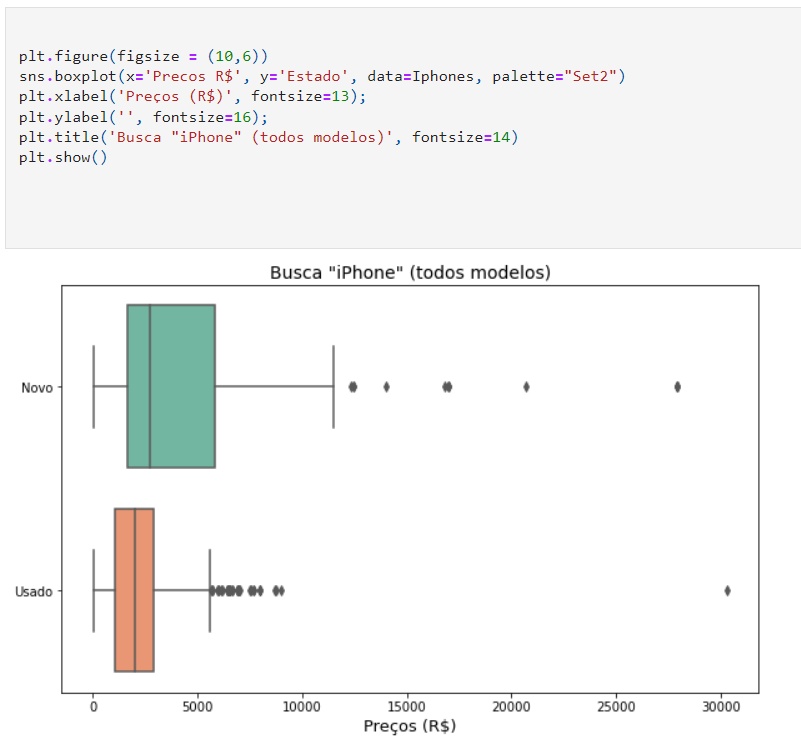Click the plt.title code line
Viewport: 801px width, 752px height.
pos(268,137)
